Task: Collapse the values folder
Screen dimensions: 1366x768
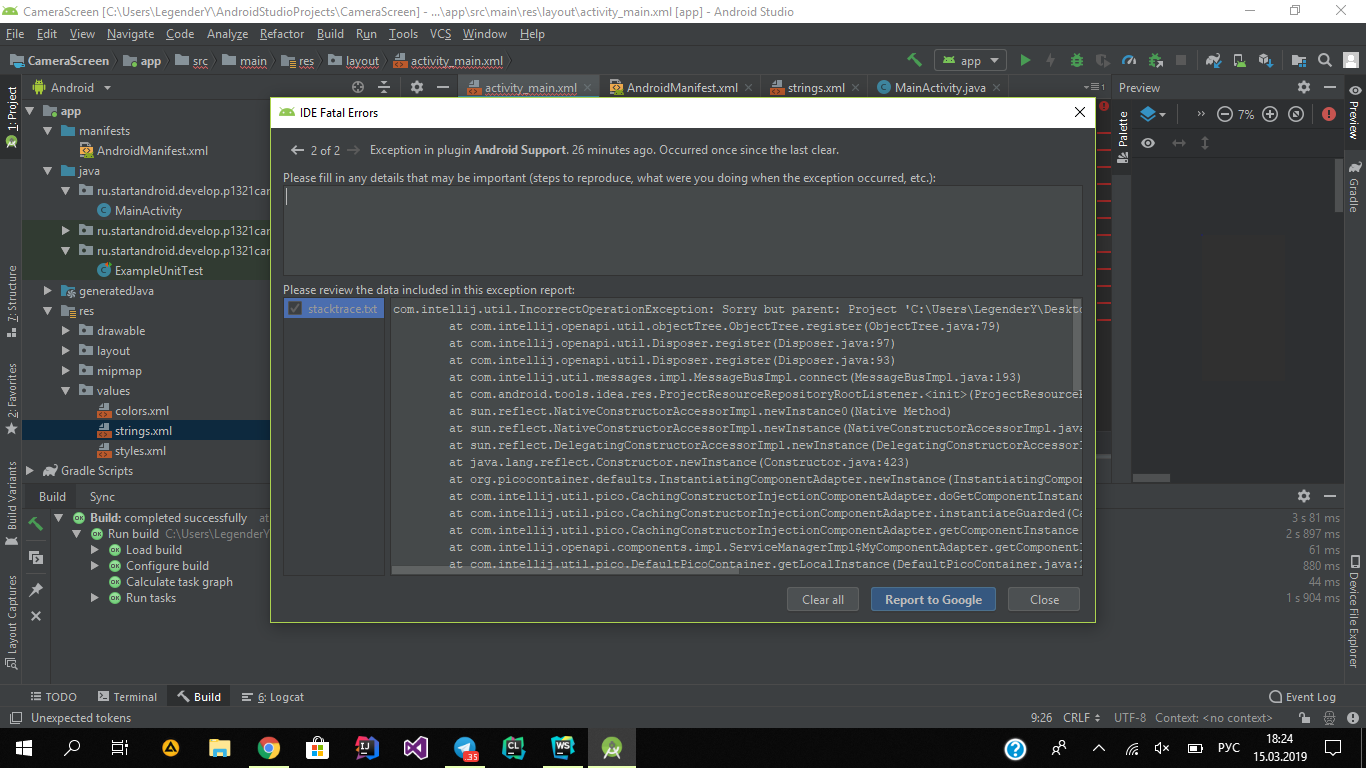Action: click(66, 391)
